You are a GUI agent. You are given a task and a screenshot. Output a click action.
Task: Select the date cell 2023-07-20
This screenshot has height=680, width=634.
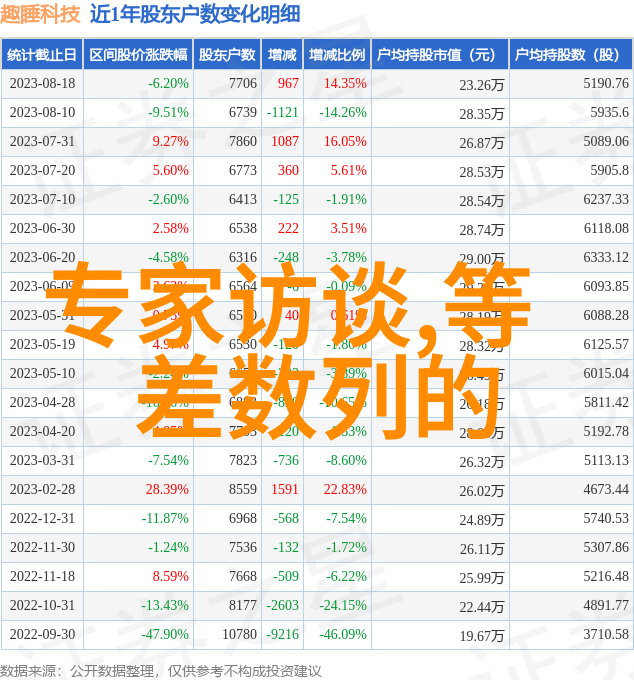pyautogui.click(x=42, y=170)
